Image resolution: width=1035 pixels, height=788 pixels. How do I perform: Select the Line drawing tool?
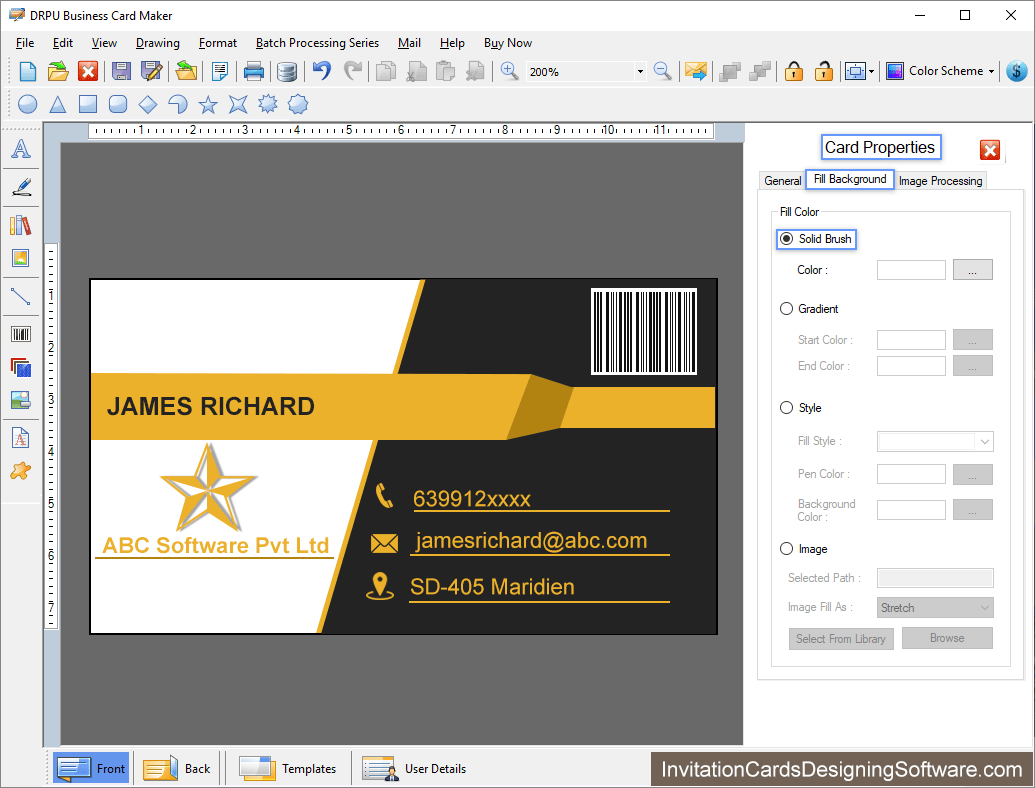tap(21, 296)
